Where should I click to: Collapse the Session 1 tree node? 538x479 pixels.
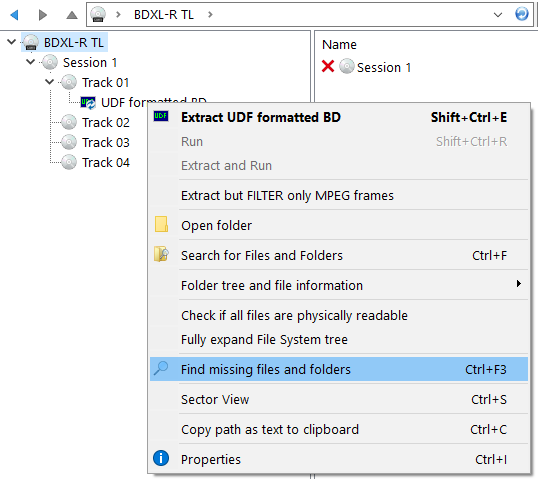click(x=31, y=62)
